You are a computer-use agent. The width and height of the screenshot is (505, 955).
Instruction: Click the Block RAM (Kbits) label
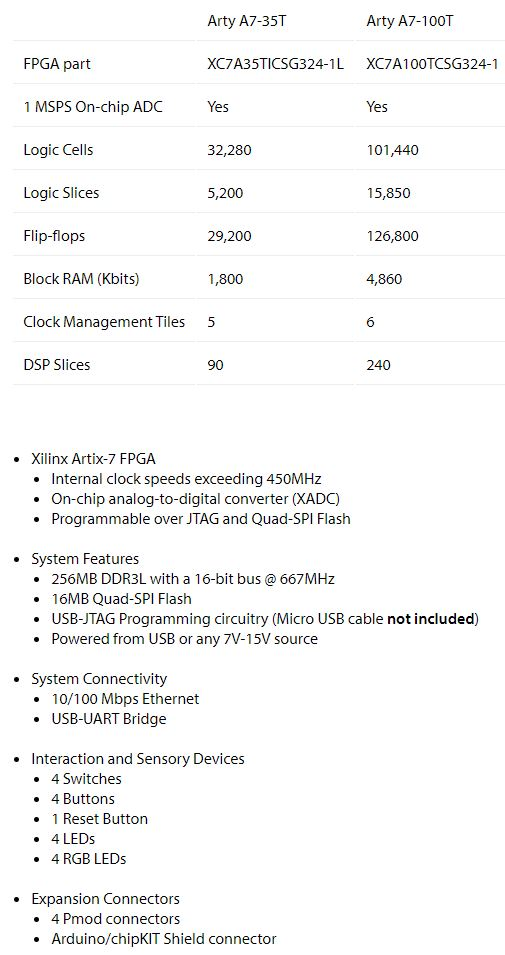[x=81, y=279]
